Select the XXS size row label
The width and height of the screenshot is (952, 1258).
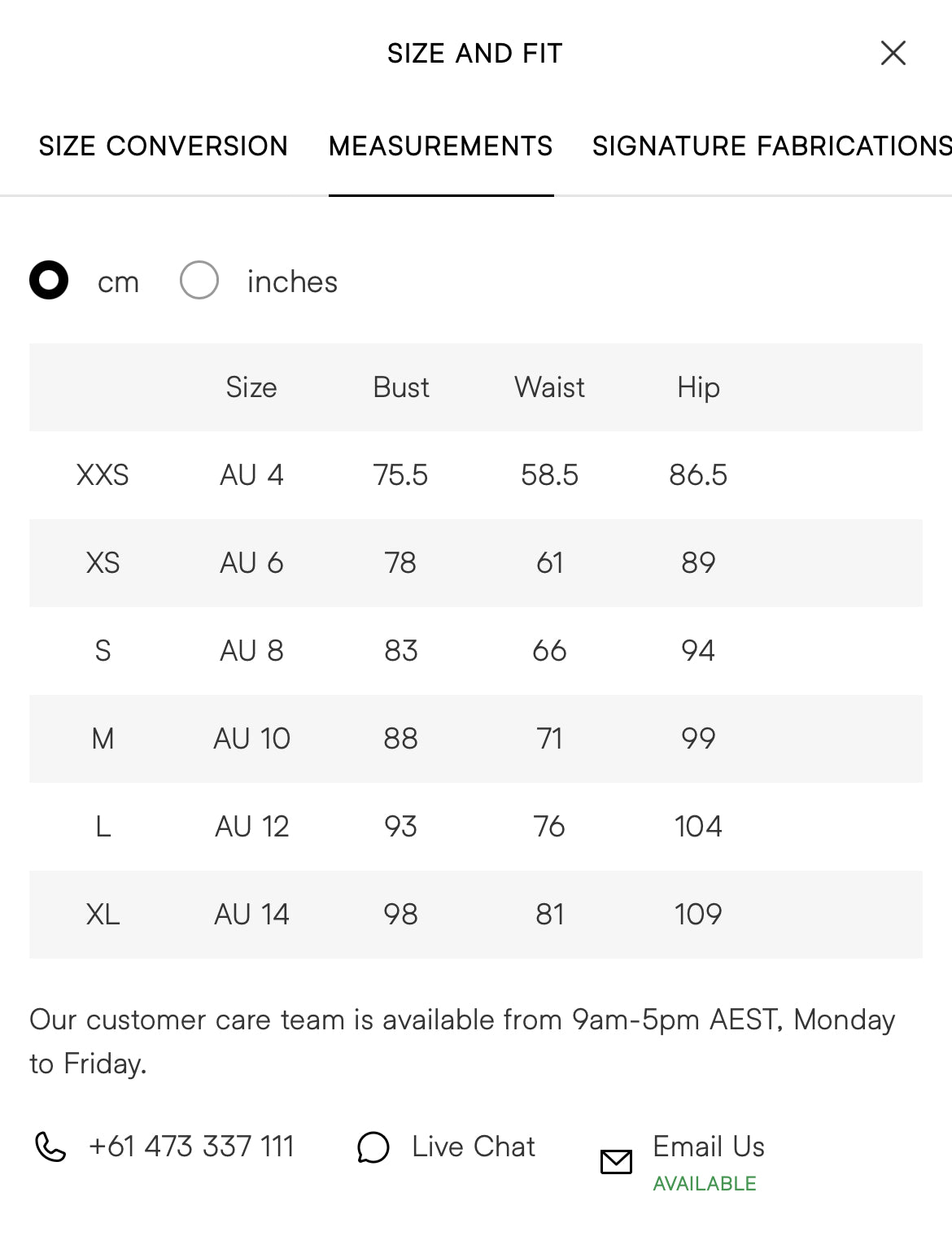pyautogui.click(x=103, y=475)
